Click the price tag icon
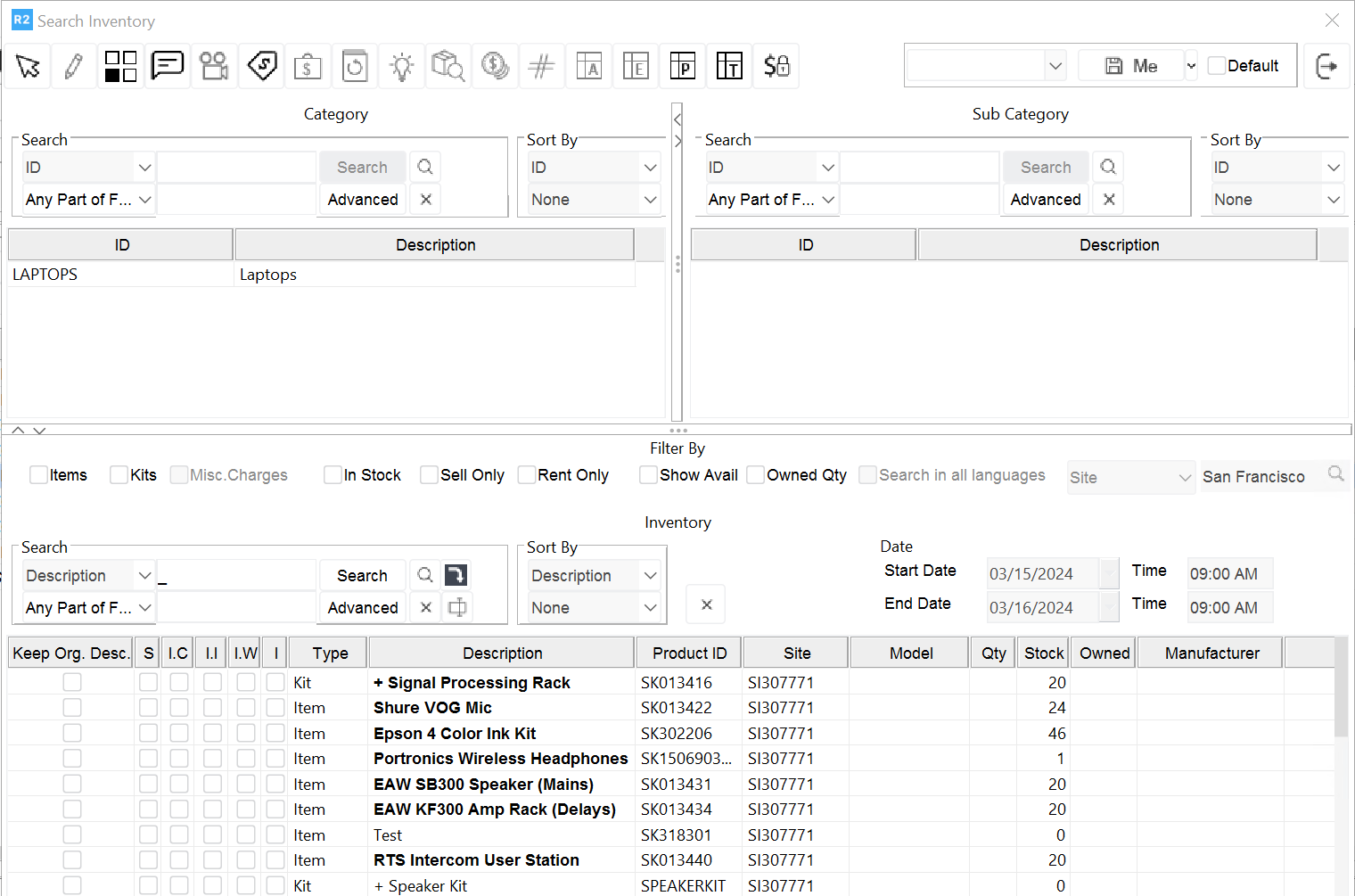 click(262, 66)
